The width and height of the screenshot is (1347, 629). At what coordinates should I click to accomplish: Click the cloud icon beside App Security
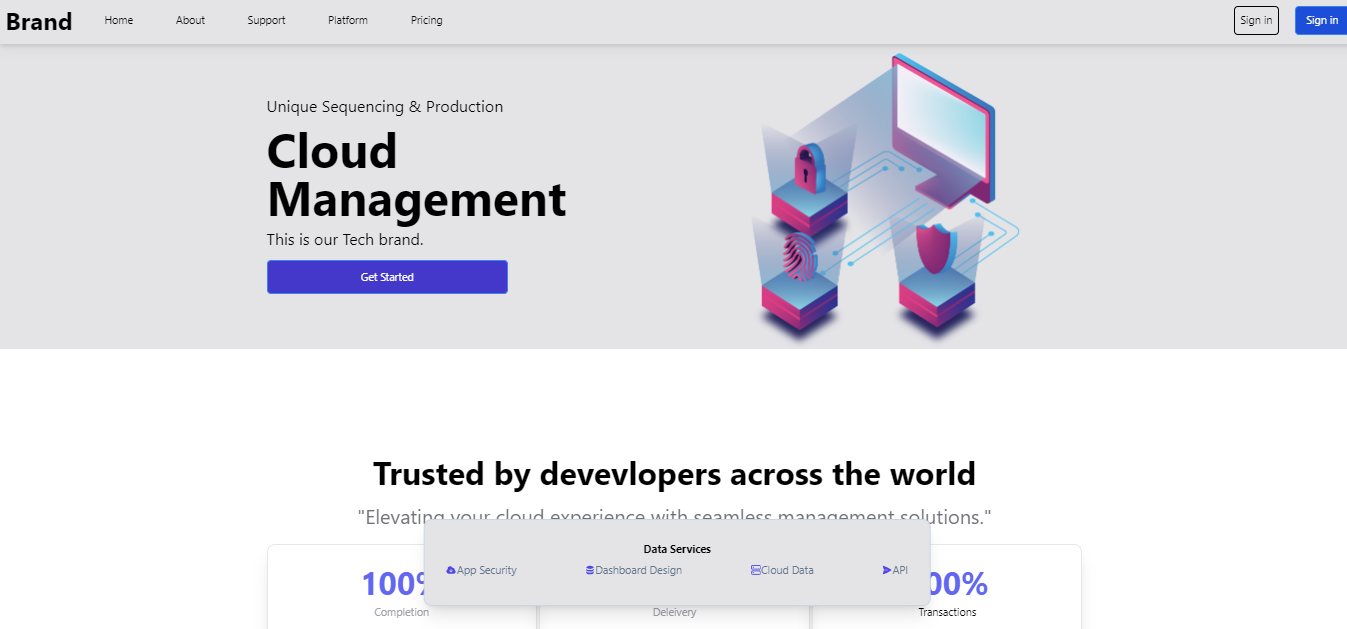451,570
